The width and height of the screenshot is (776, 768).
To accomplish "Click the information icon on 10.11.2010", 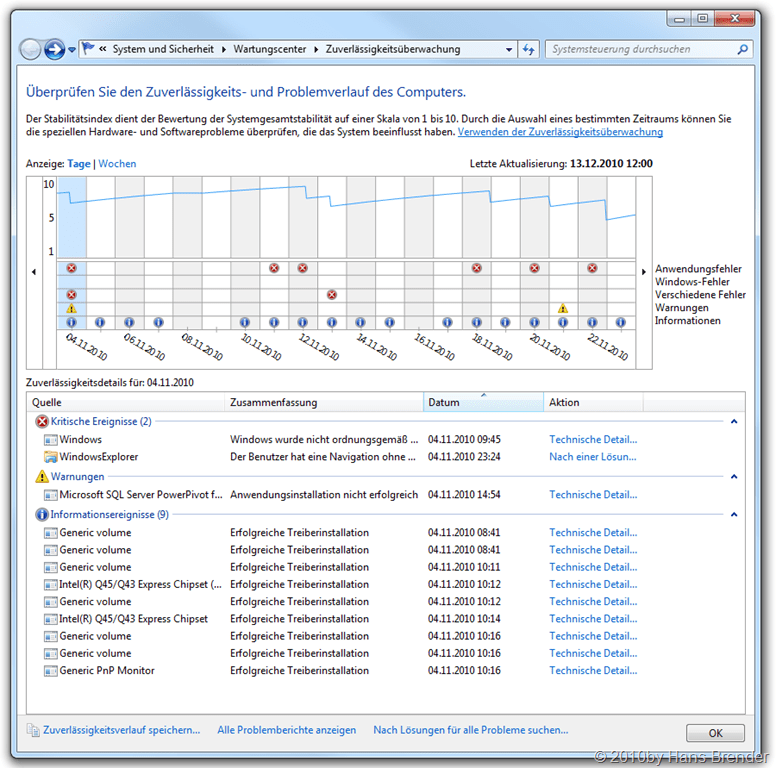I will click(245, 323).
